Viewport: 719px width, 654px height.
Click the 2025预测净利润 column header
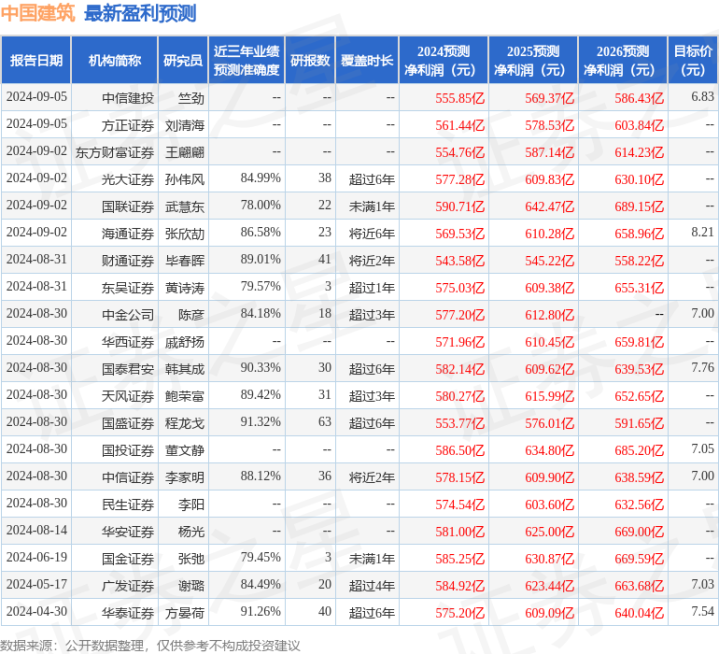click(x=533, y=60)
